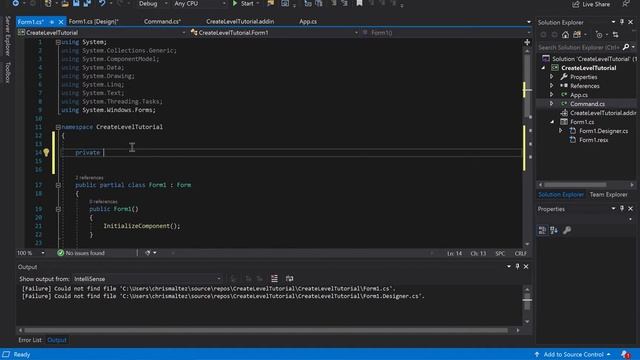The width and height of the screenshot is (640, 360).
Task: Click the Alphabetical sort icon in Properties
Action: (x=554, y=231)
